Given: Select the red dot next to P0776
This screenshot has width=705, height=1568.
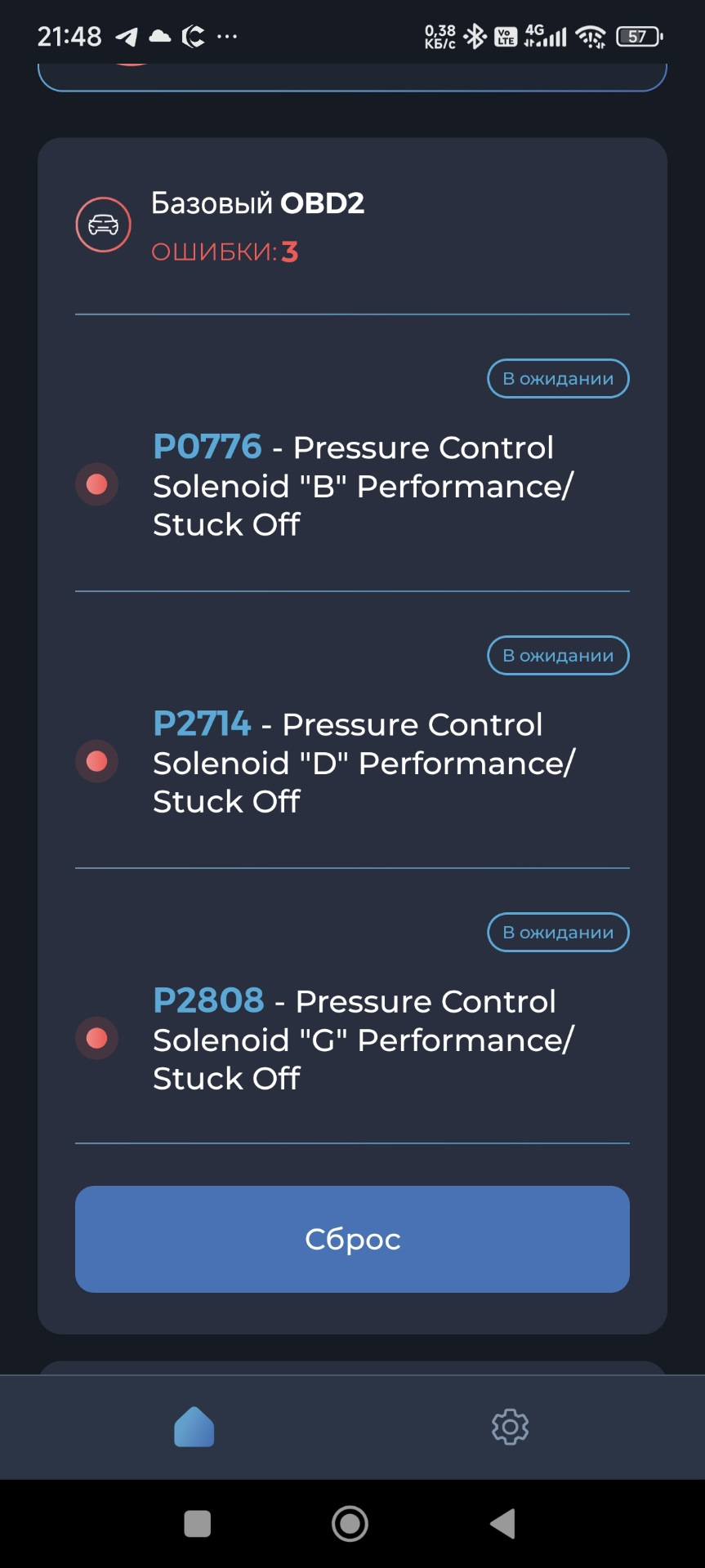Looking at the screenshot, I should 97,484.
